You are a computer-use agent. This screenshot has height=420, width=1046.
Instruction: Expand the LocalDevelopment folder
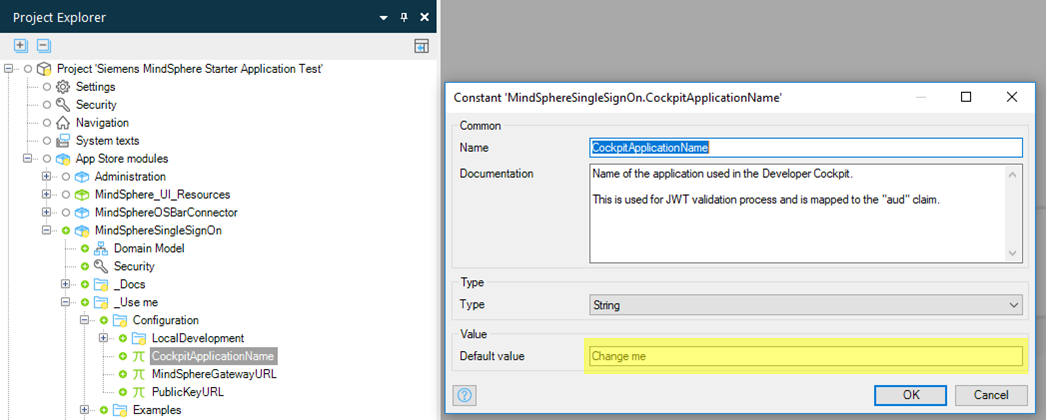click(103, 339)
